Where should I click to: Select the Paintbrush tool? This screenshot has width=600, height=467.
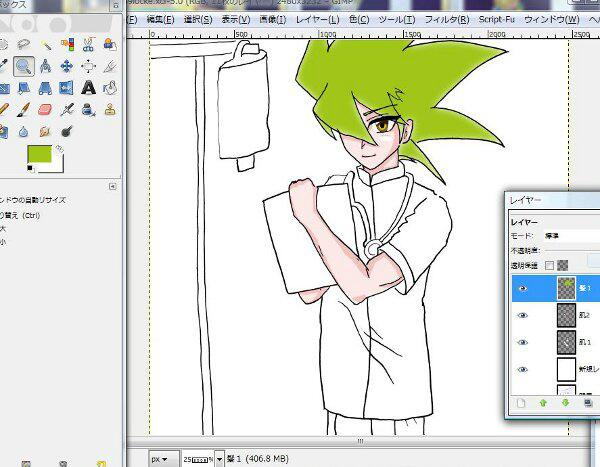(24, 110)
